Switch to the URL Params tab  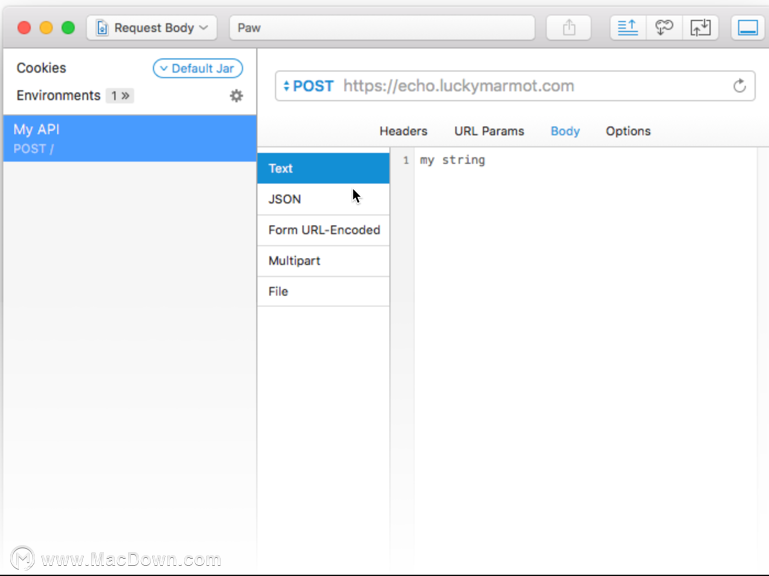tap(489, 131)
